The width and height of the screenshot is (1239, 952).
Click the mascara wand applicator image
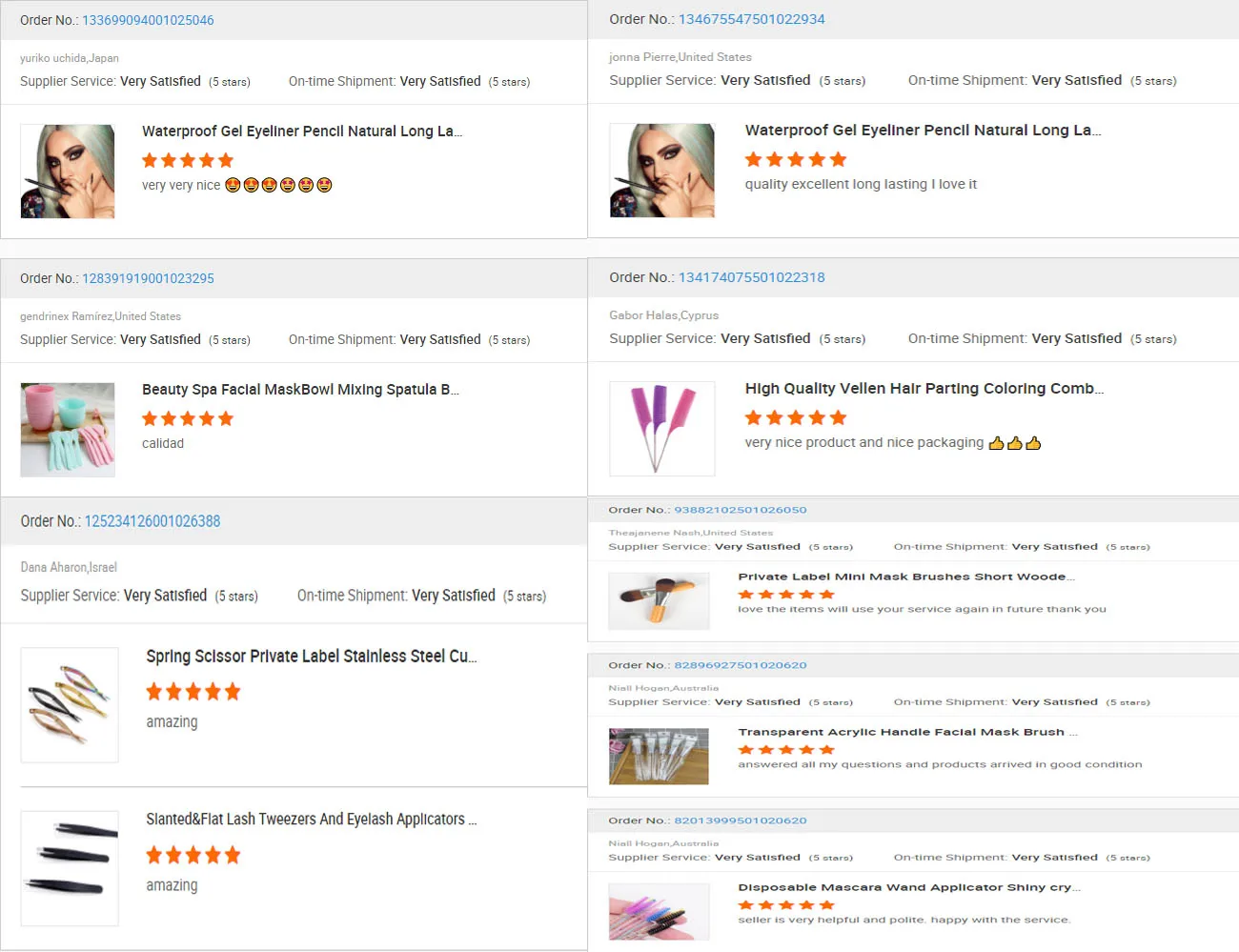pos(659,912)
